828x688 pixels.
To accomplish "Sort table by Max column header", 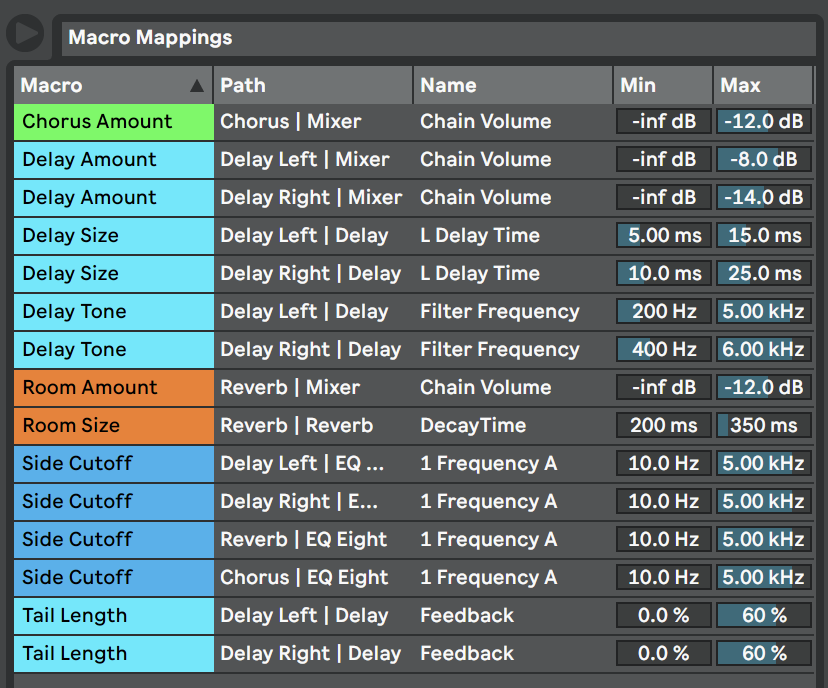I will [x=764, y=86].
